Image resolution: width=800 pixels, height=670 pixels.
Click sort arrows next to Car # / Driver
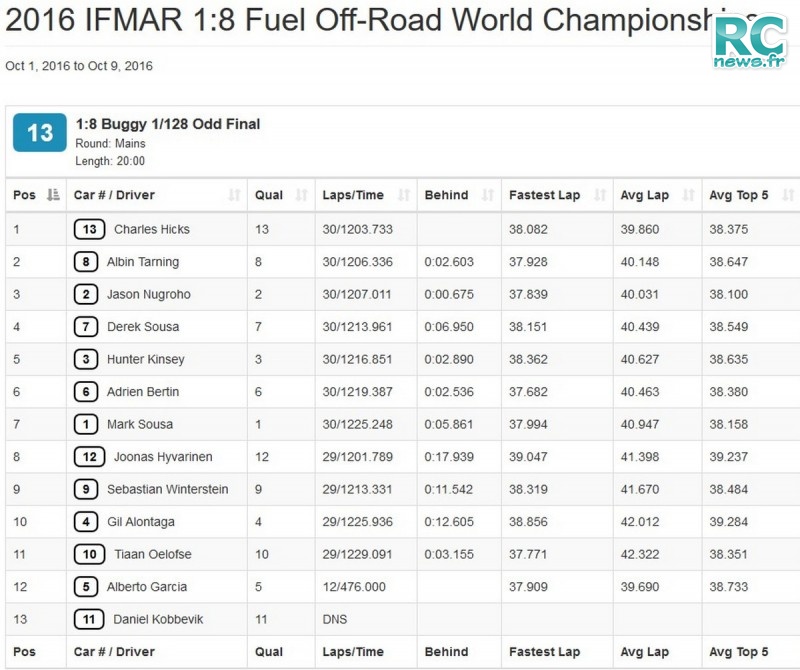click(235, 195)
